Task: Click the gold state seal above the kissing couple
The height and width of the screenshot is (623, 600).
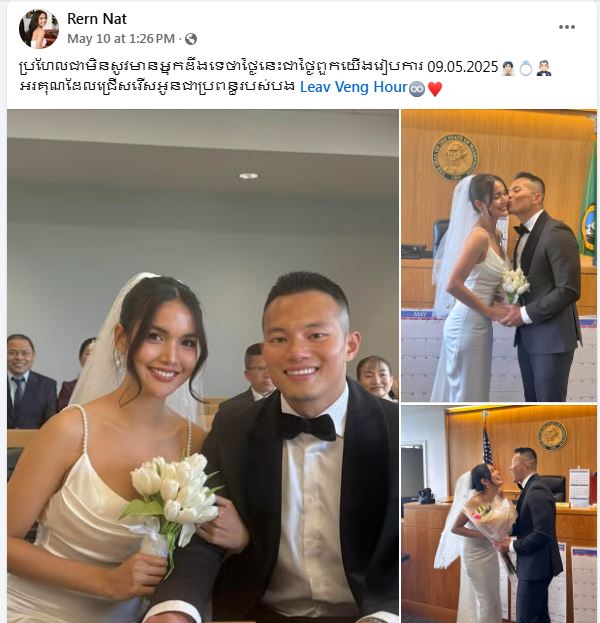Action: pyautogui.click(x=455, y=157)
